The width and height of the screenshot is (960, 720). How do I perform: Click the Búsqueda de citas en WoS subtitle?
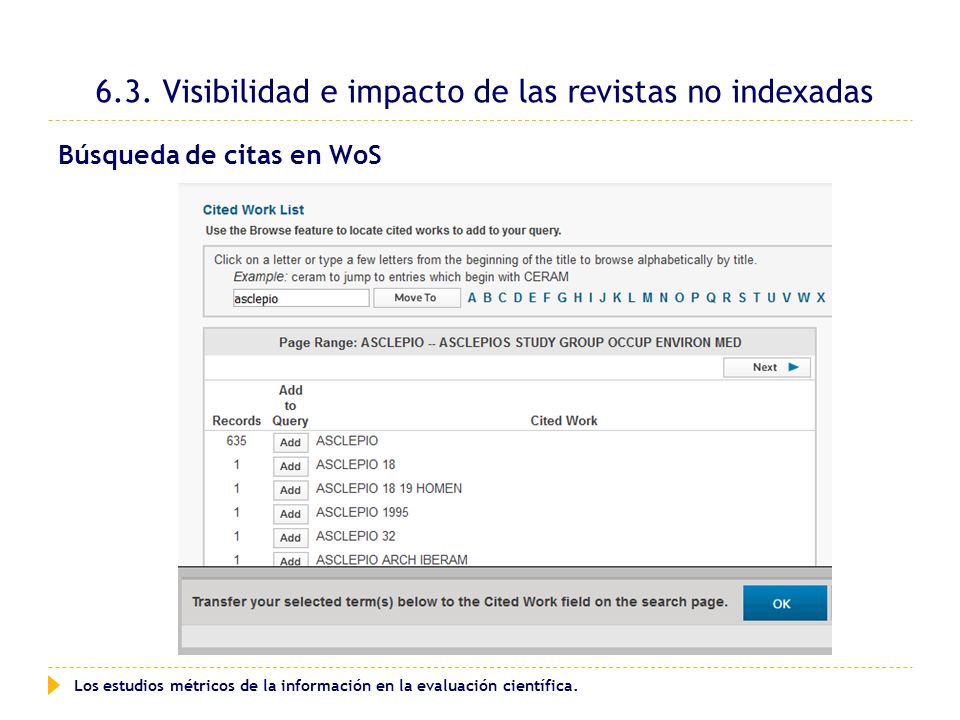pyautogui.click(x=220, y=155)
